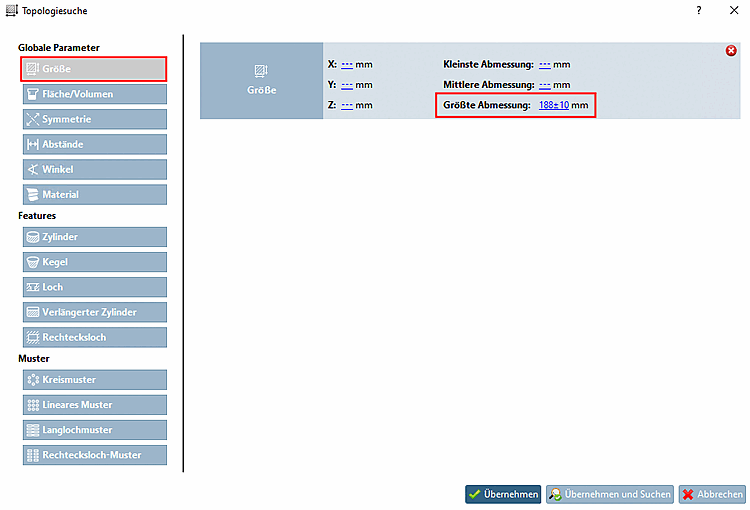This screenshot has height=510, width=750.
Task: Edit Größte Abmessung value 188±10
Action: click(554, 105)
